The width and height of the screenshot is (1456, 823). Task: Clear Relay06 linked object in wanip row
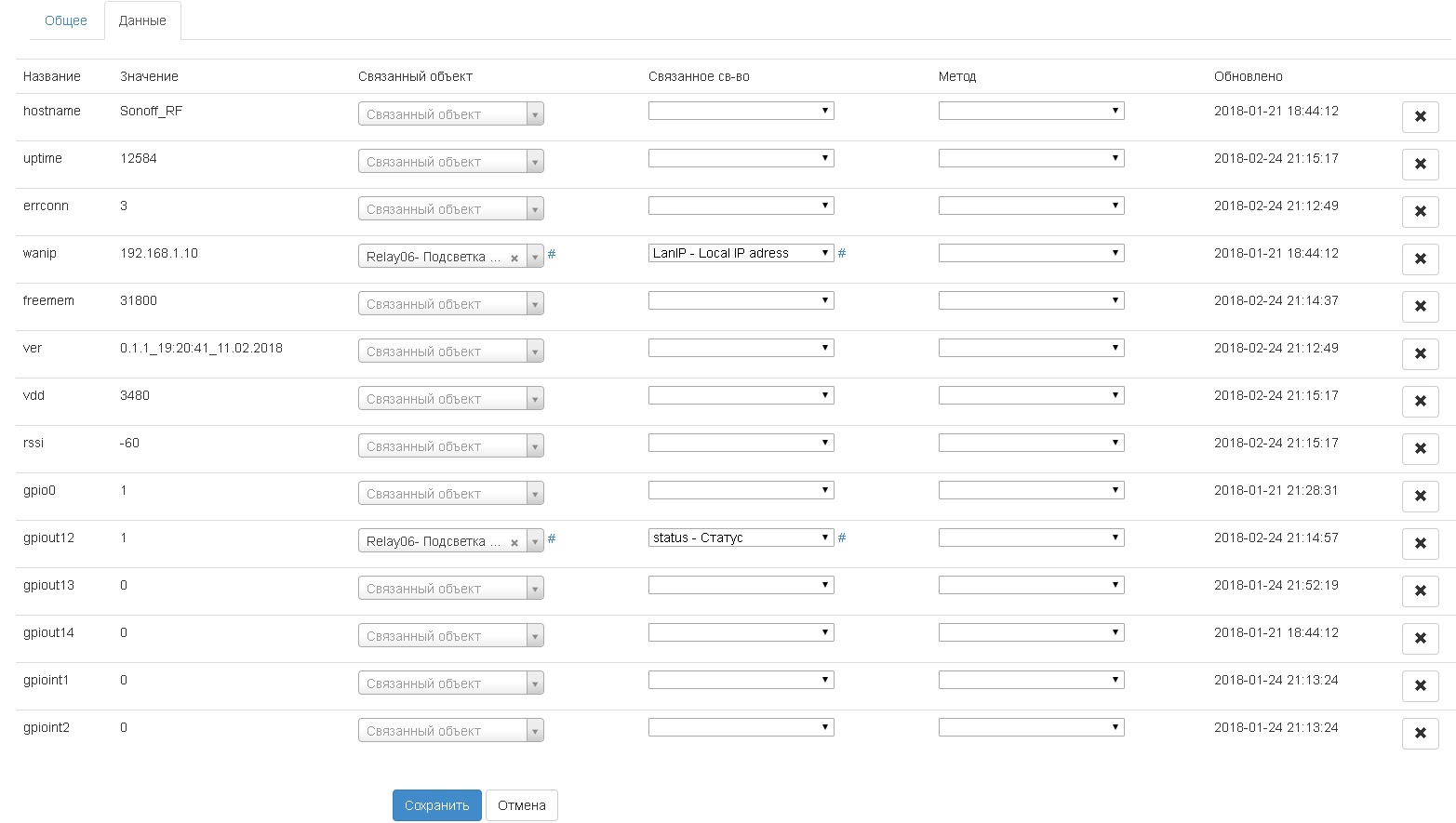click(x=514, y=259)
